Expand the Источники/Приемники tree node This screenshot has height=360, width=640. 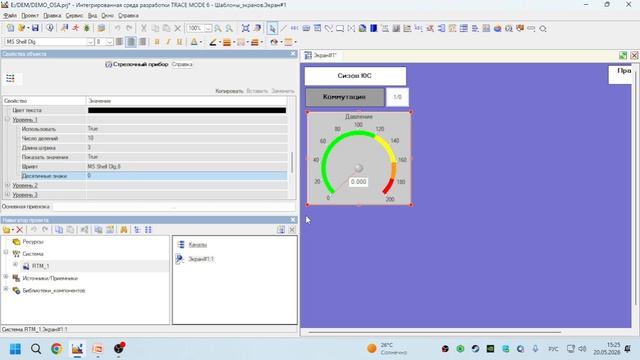click(6, 277)
